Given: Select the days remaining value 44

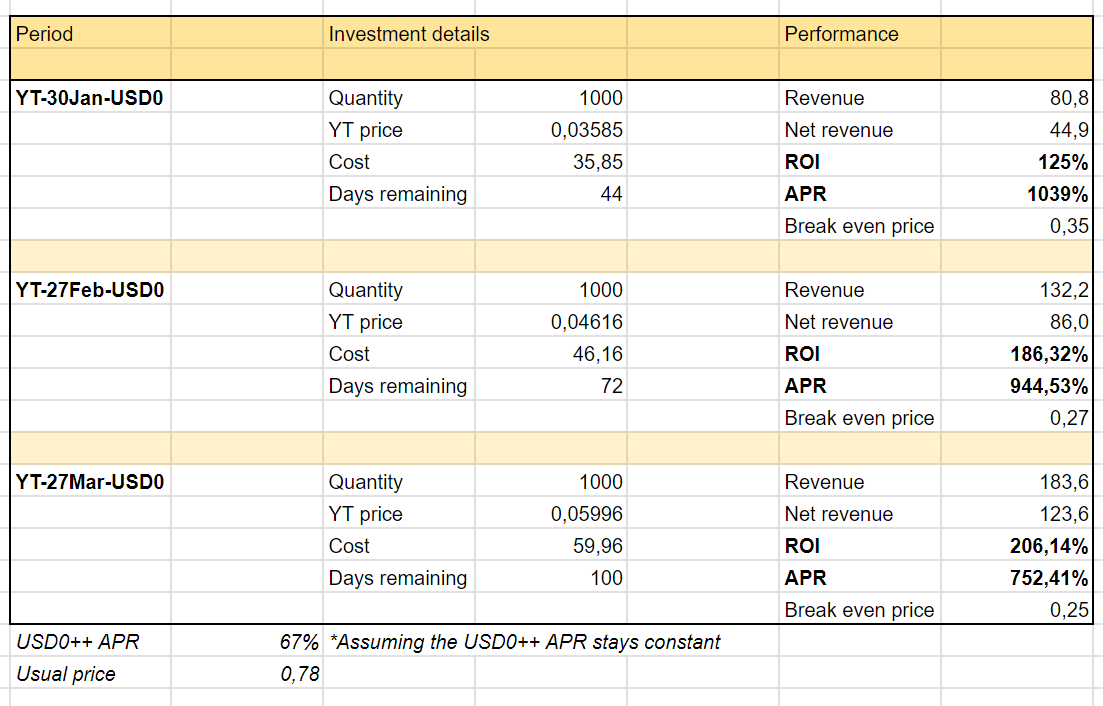Looking at the screenshot, I should [610, 194].
